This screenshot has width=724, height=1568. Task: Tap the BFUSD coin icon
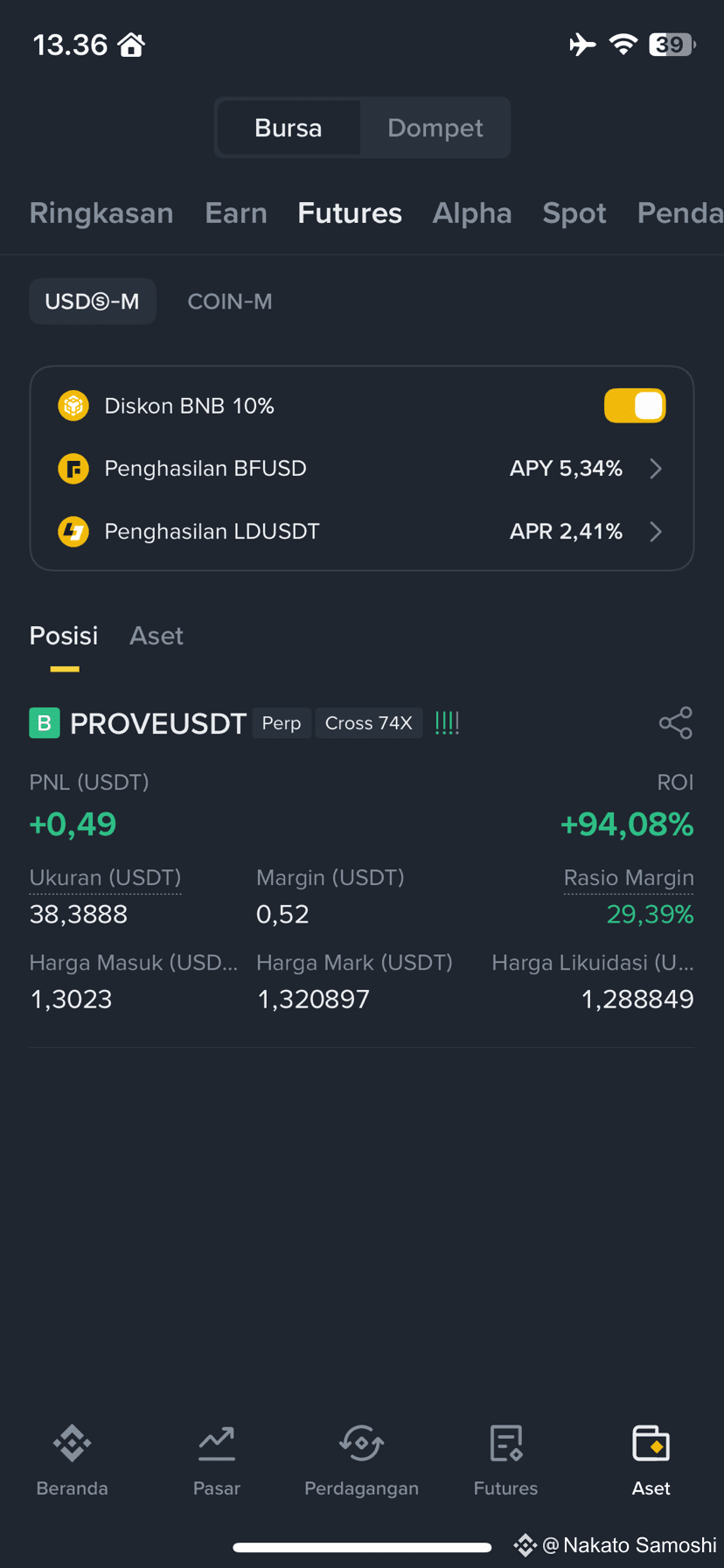pos(73,469)
